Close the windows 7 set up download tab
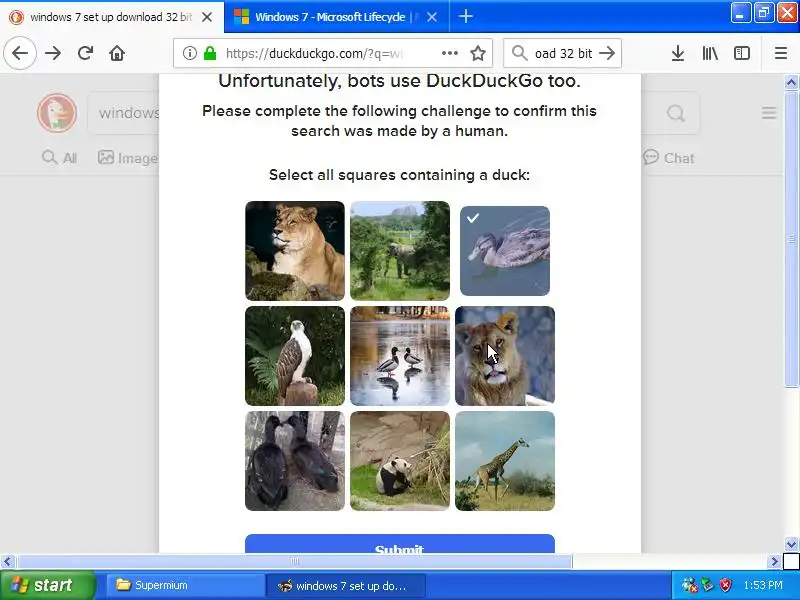This screenshot has height=600, width=800. coord(207,17)
